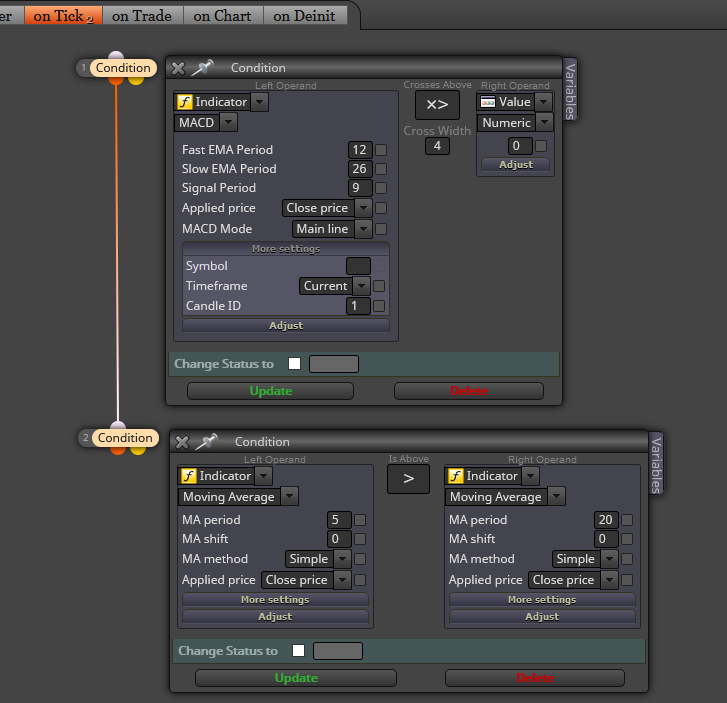This screenshot has height=703, width=727.
Task: Click the Value type icon in Right Operand
Action: tap(488, 102)
